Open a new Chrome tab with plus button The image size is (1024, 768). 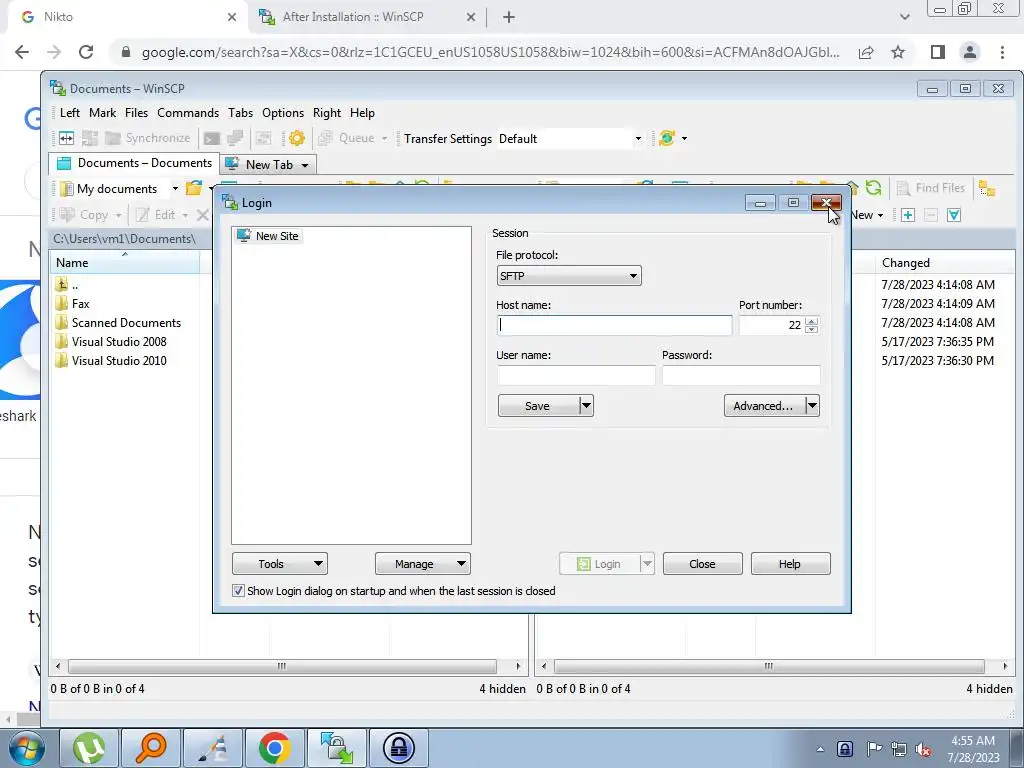point(509,17)
